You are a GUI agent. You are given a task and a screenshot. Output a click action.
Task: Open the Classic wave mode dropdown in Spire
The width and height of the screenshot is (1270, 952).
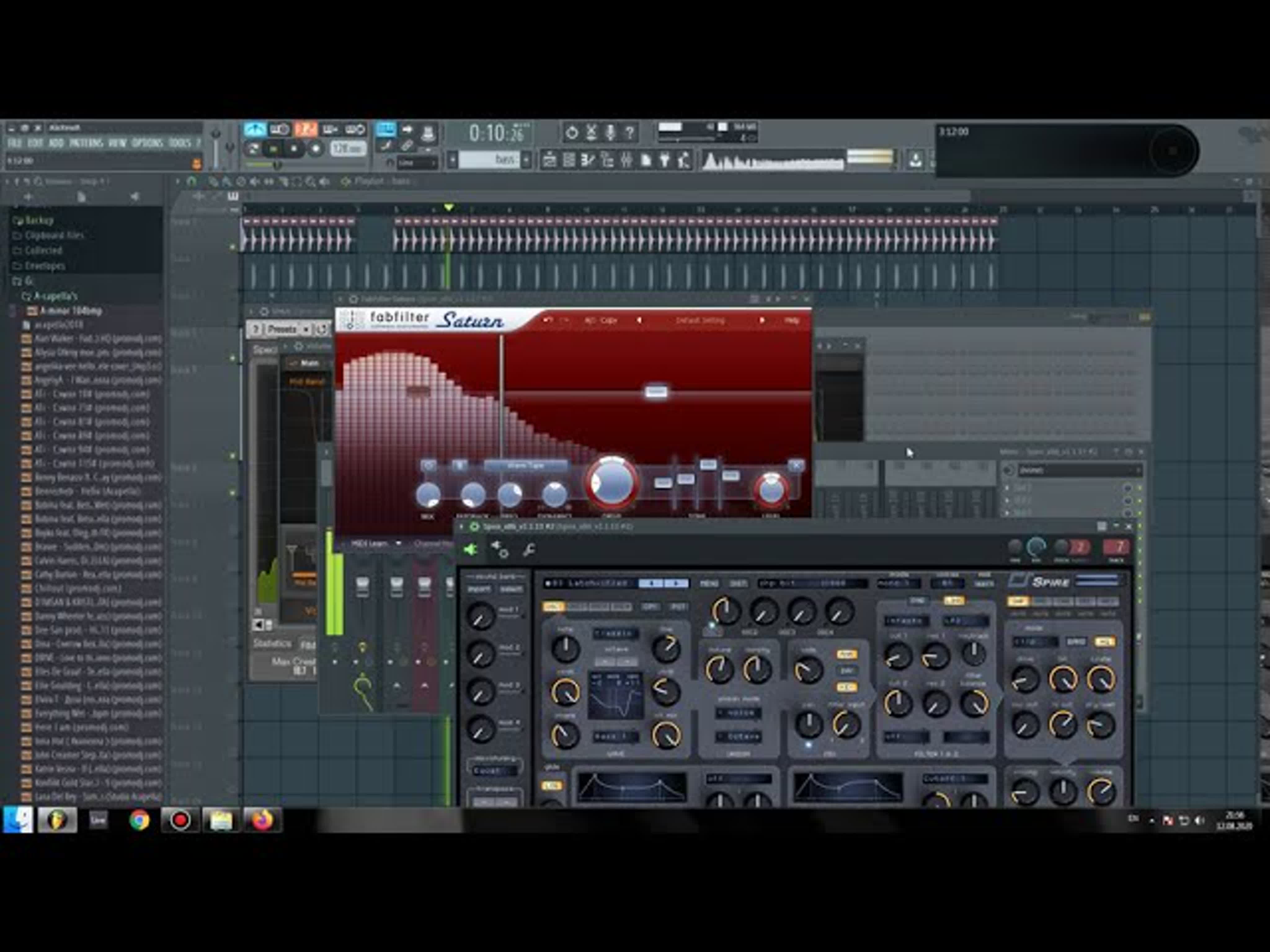pyautogui.click(x=615, y=633)
